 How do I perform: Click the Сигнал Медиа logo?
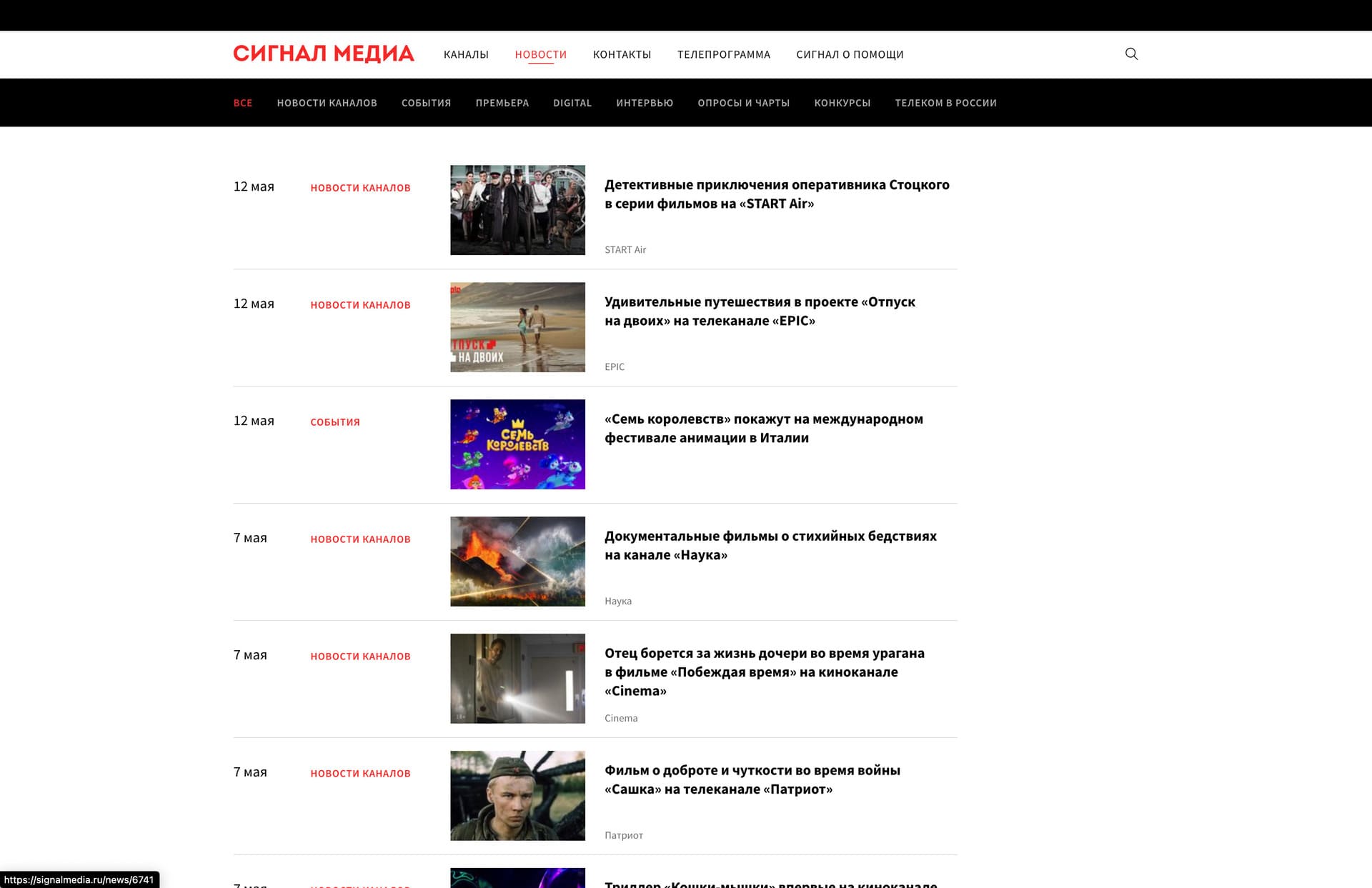coord(324,54)
